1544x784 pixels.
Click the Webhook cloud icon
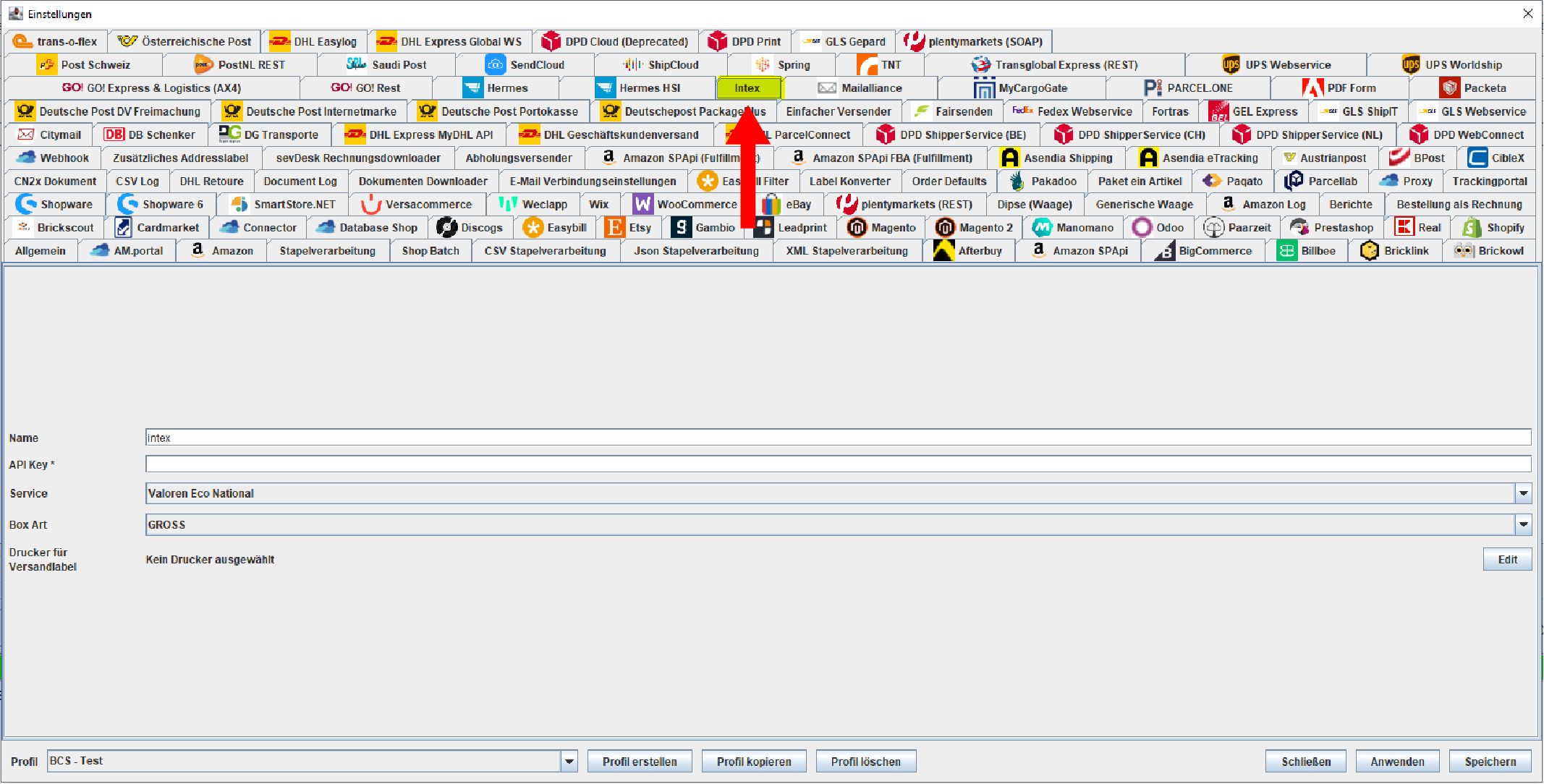(27, 157)
